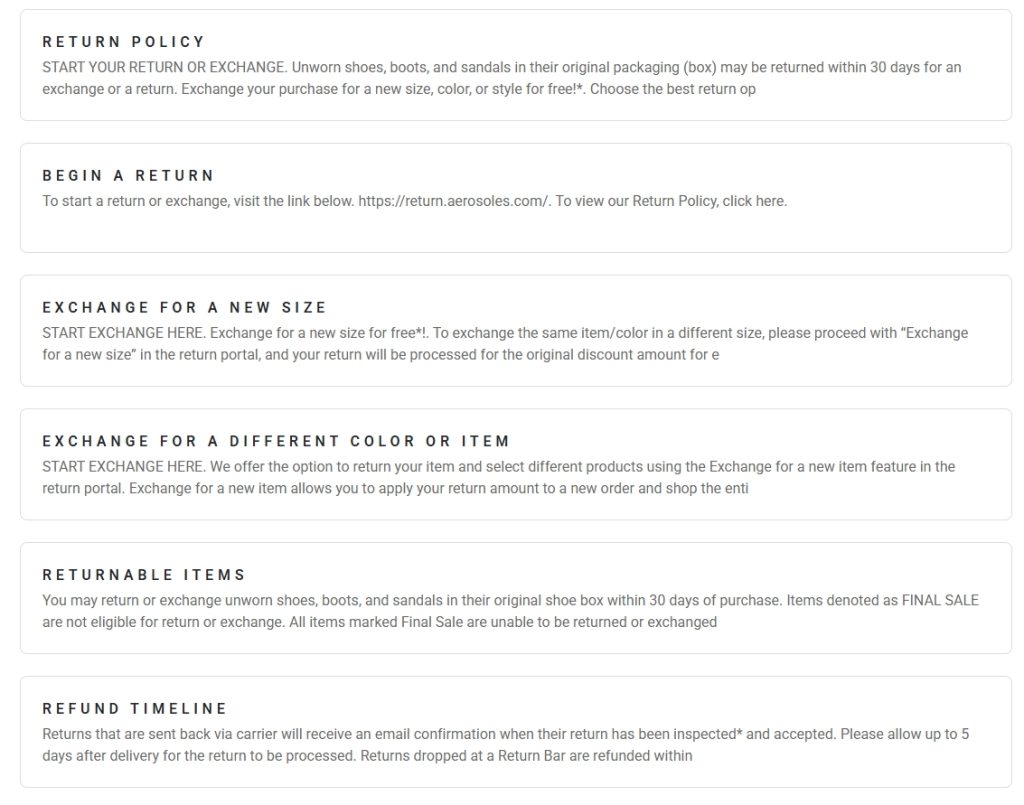
Task: Open Exchange for a Different Color or Item heading
Action: point(276,441)
